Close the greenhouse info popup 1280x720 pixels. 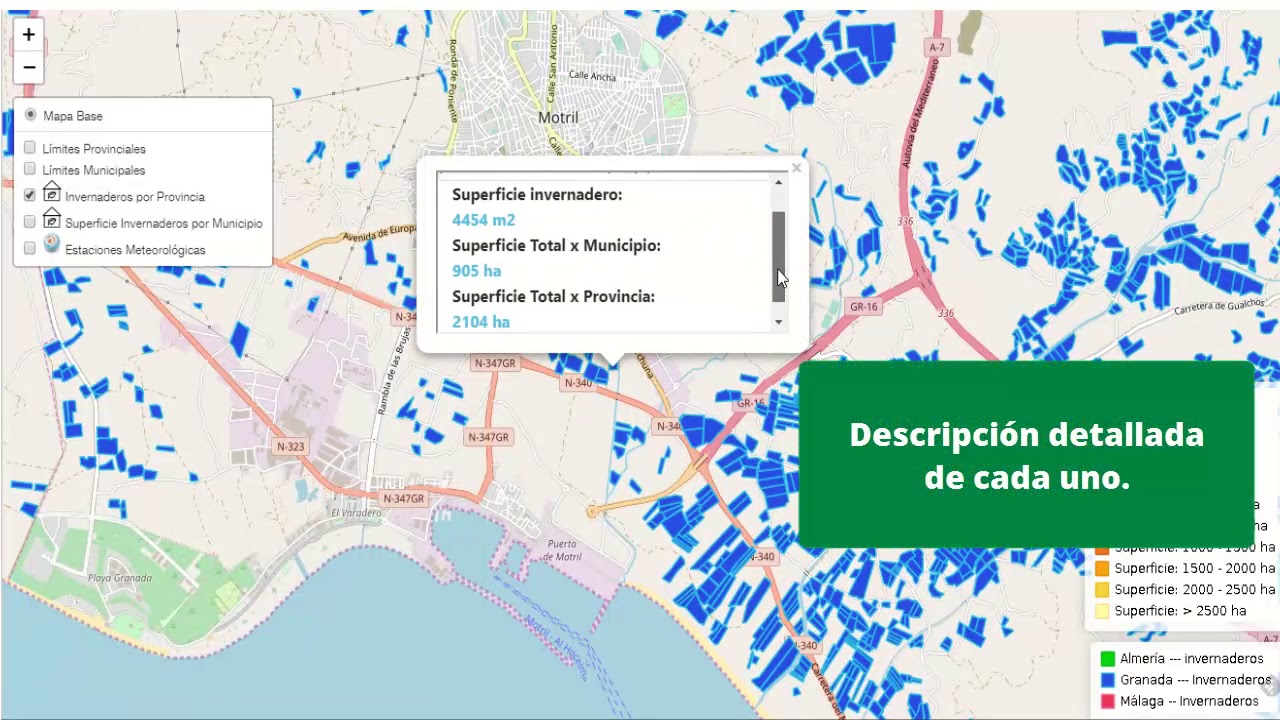pos(796,168)
